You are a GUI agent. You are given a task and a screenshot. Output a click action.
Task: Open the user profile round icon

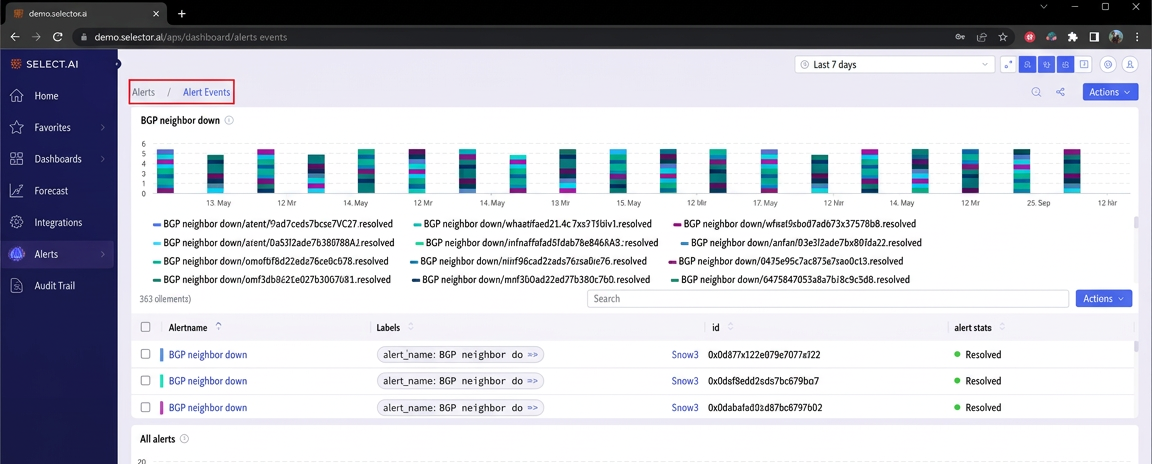(1129, 65)
